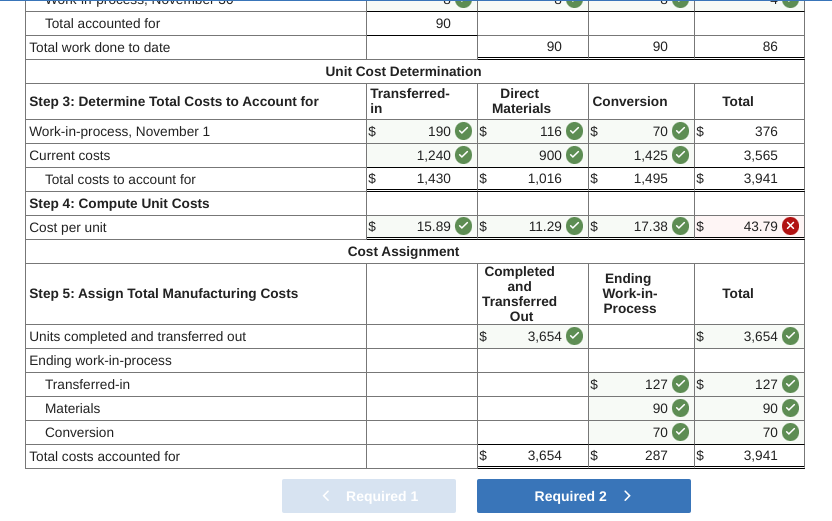Click ending work-in-process total 287

click(x=656, y=456)
